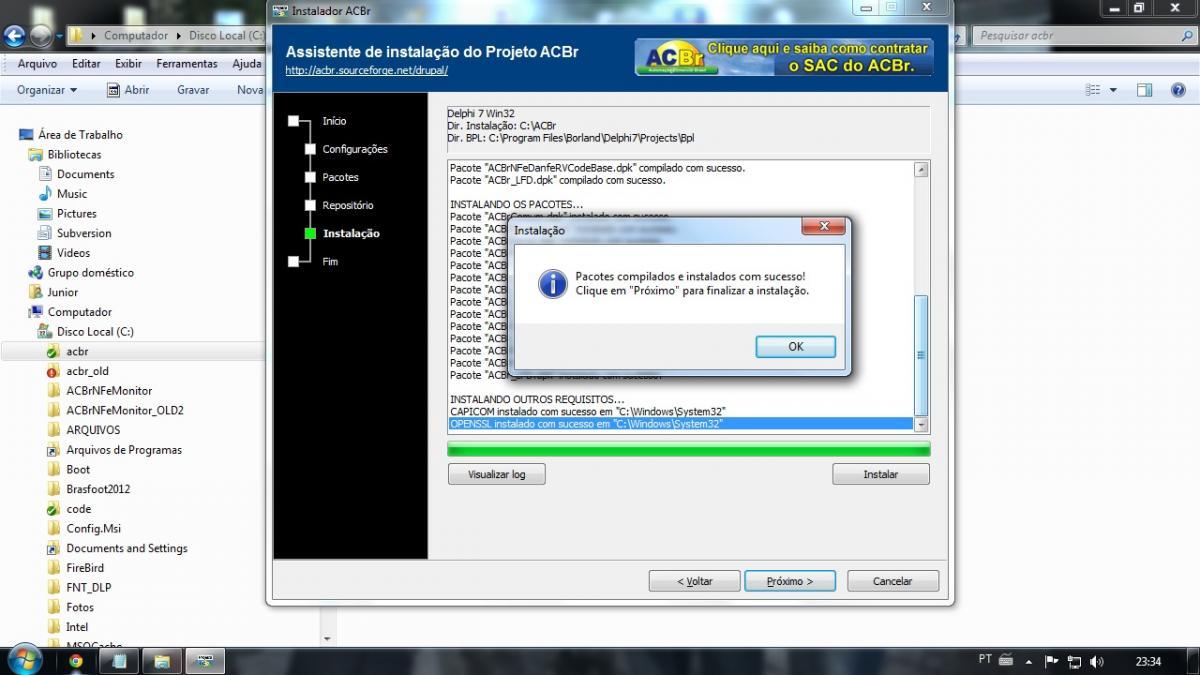Click the 23:34 taskbar clock
The image size is (1200, 675).
click(1149, 661)
